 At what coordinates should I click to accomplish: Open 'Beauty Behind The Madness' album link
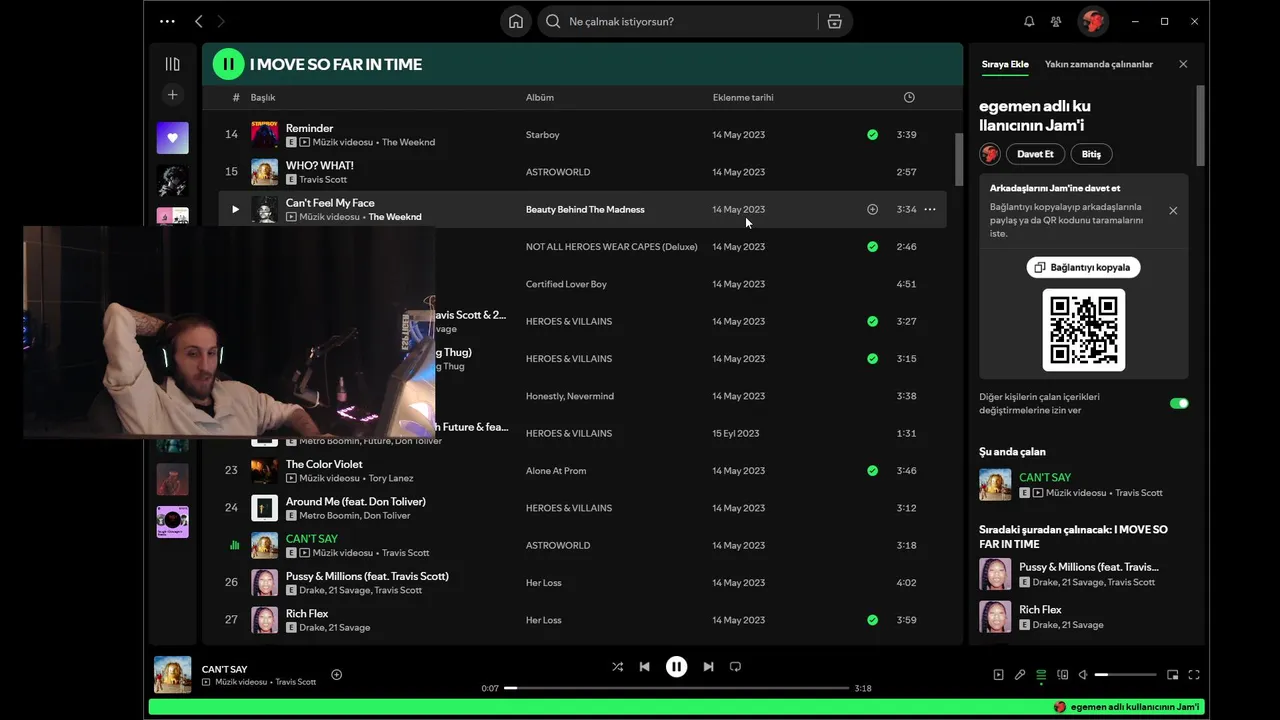pos(585,209)
